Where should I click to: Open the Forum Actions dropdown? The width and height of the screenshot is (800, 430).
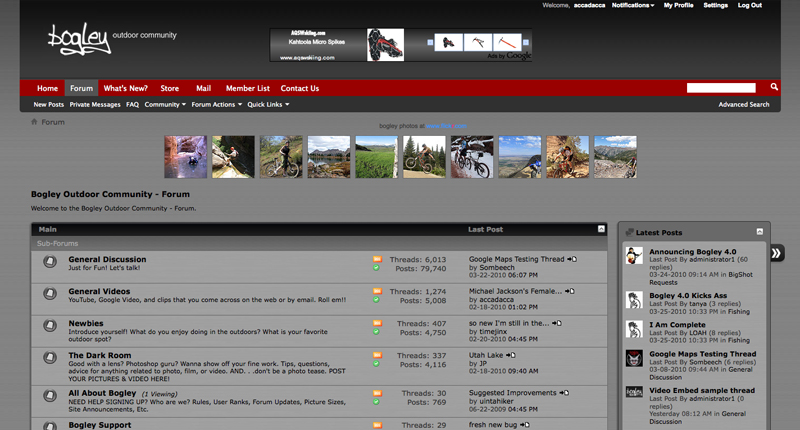pos(215,104)
